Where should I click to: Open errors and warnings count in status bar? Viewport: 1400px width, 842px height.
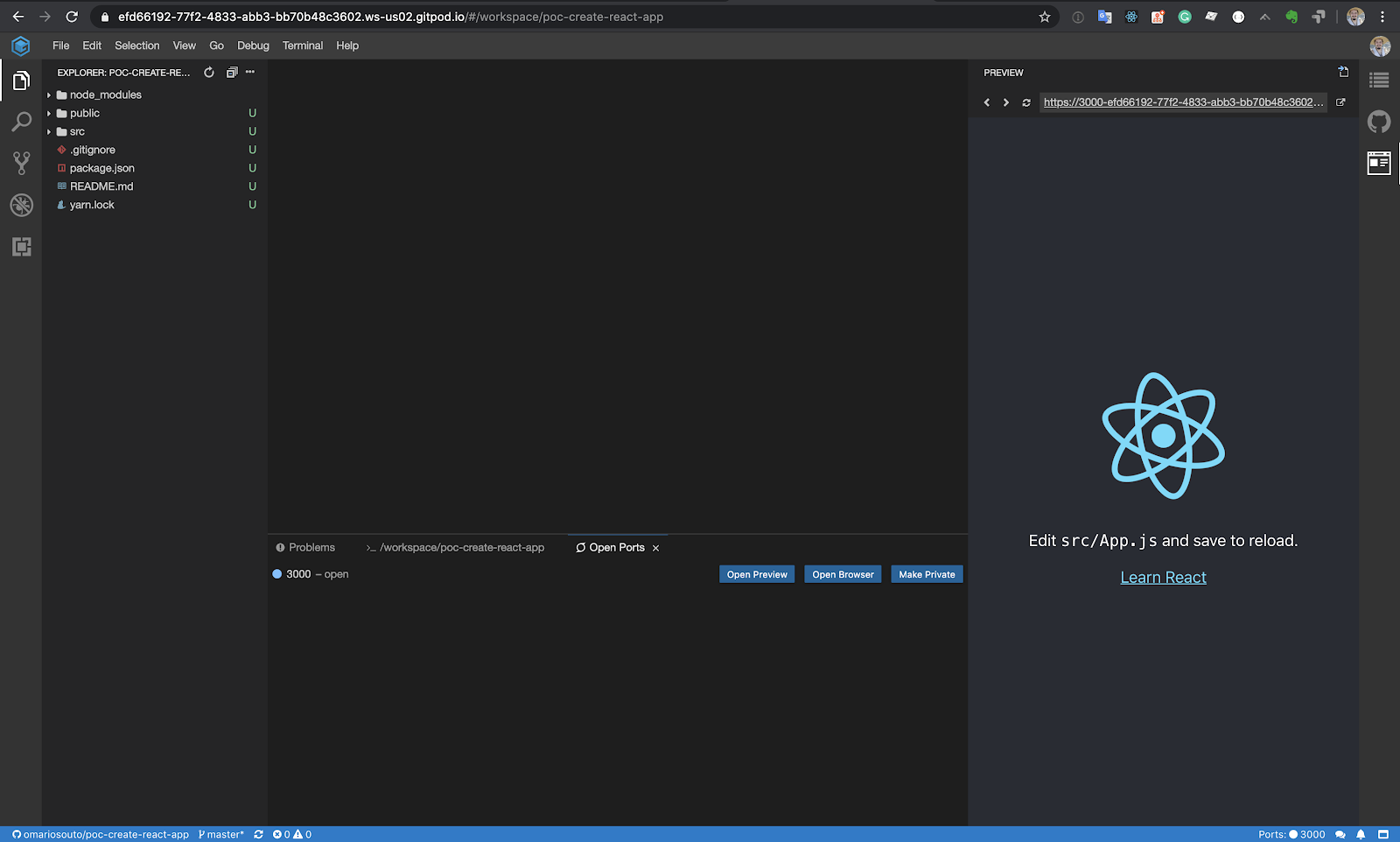292,834
